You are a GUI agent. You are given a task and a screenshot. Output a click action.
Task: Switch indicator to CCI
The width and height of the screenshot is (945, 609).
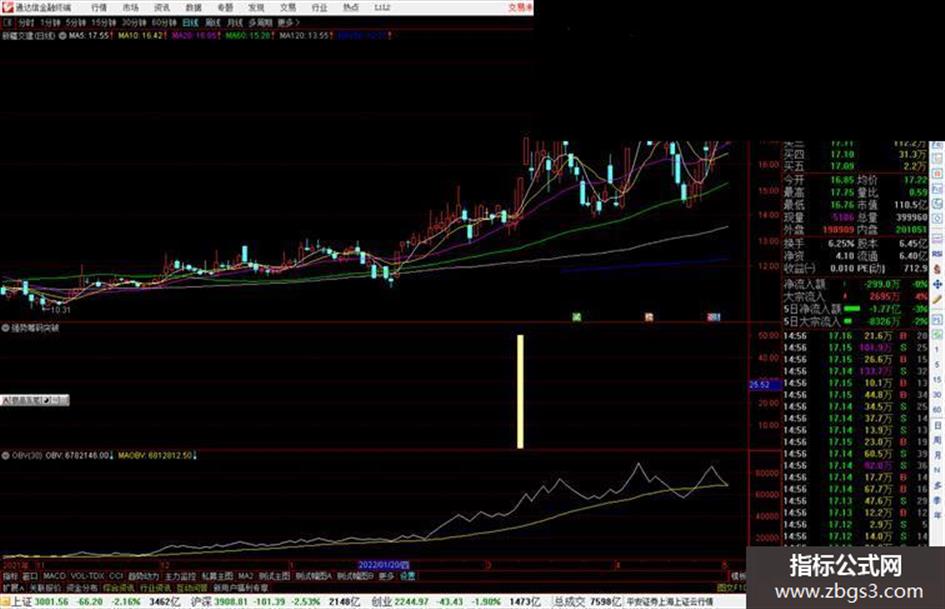point(116,576)
